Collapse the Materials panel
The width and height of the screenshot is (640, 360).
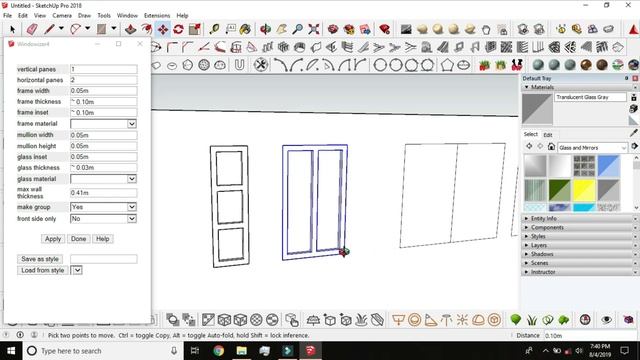(527, 87)
